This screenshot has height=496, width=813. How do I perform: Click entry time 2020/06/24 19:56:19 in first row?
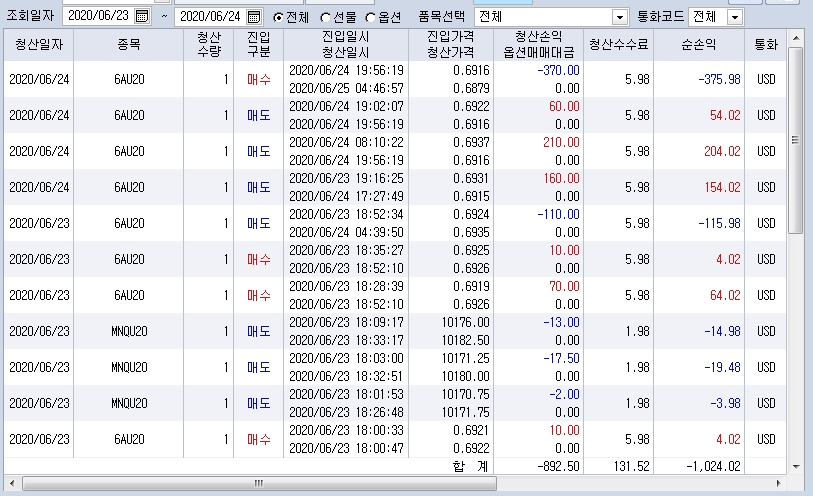(x=346, y=70)
